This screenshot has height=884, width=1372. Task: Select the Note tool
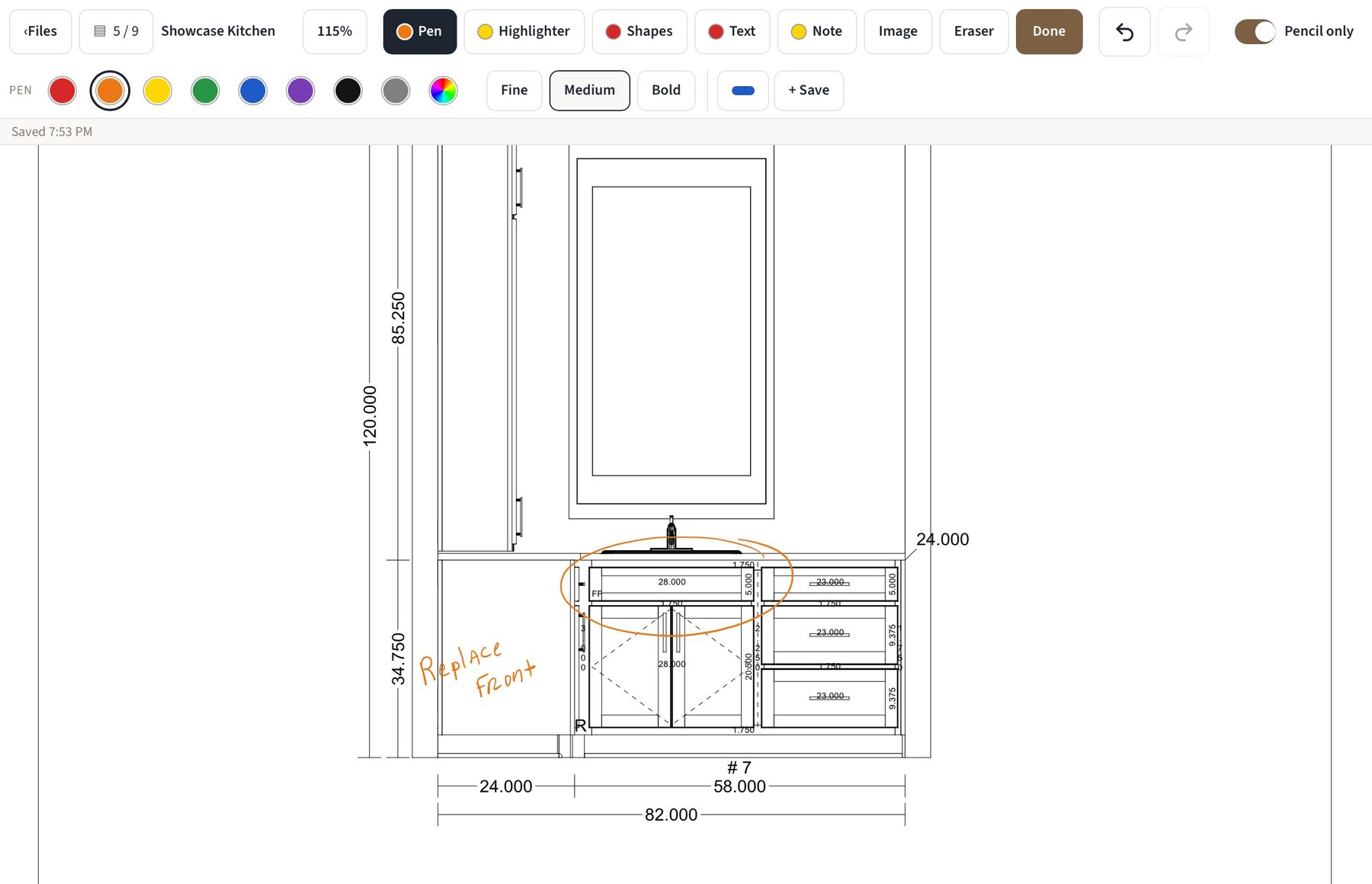point(816,31)
